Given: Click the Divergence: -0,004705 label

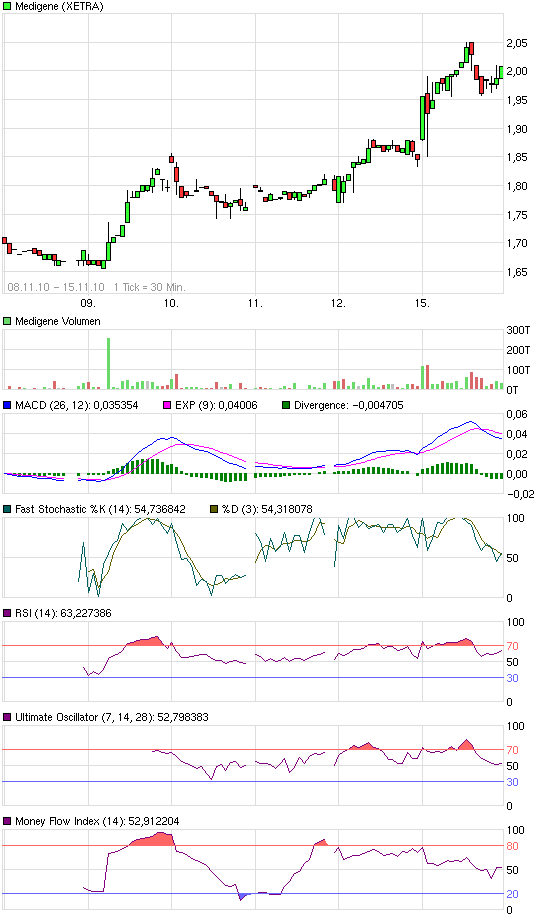Looking at the screenshot, I should (348, 405).
